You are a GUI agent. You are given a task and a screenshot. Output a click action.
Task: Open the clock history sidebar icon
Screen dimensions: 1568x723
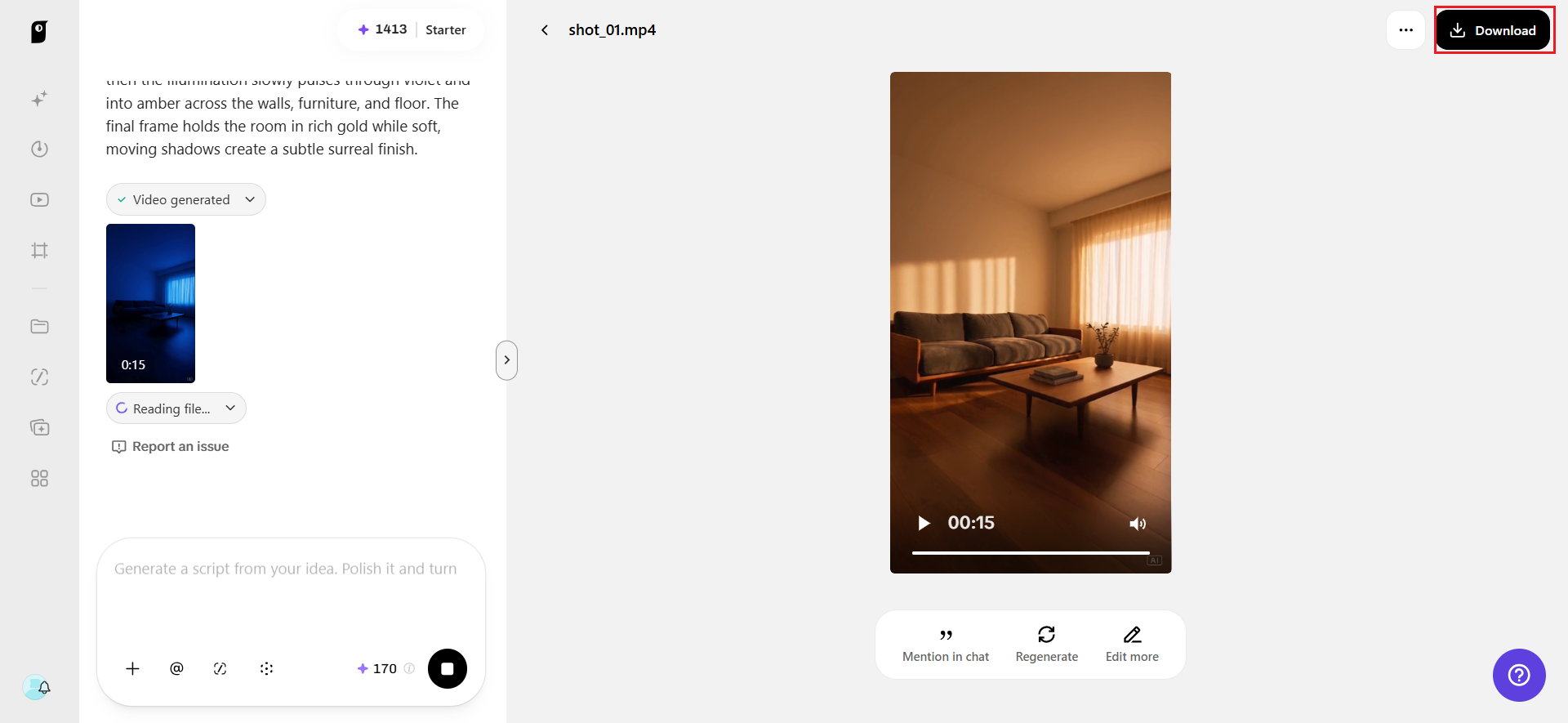(39, 149)
